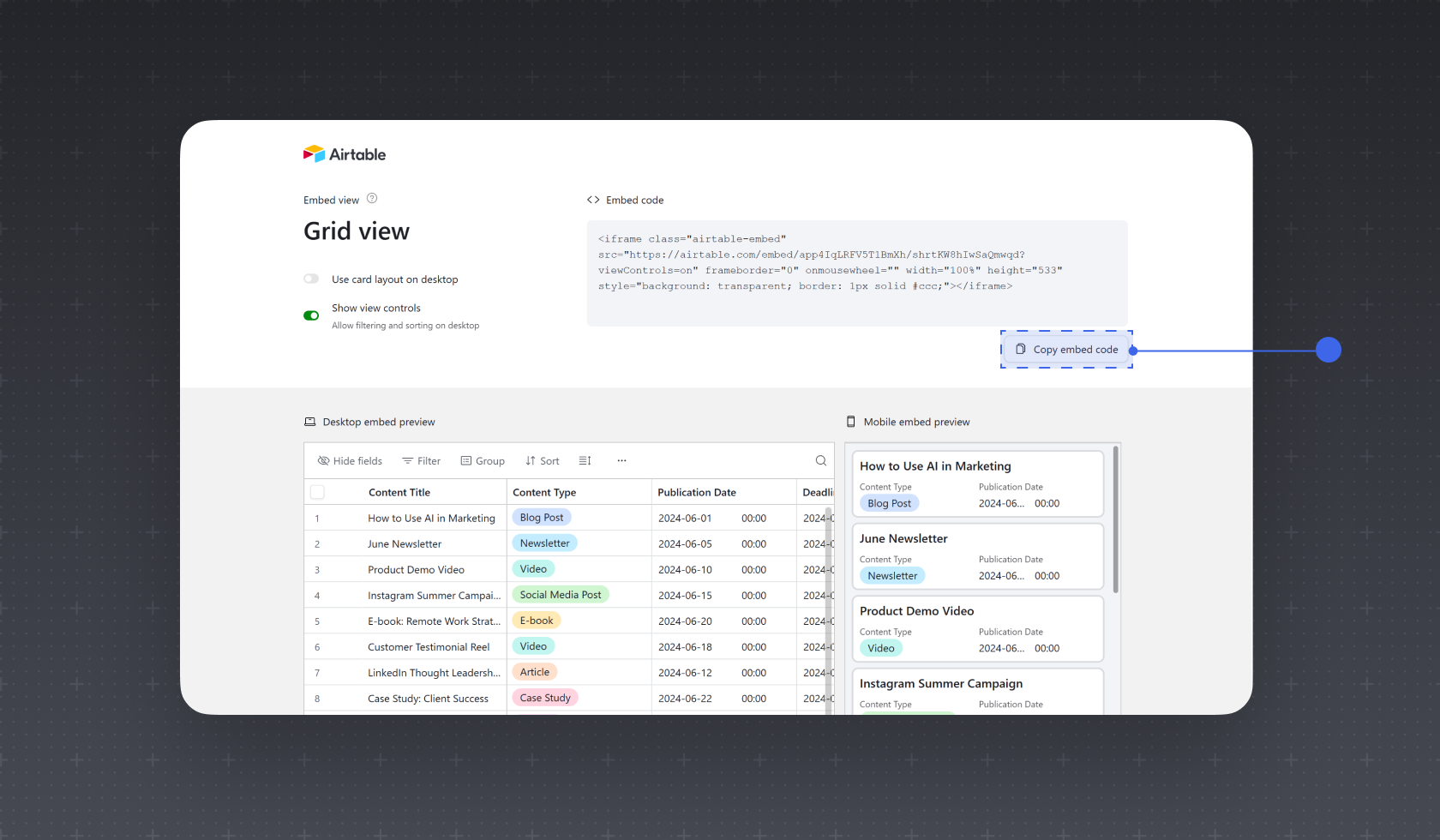This screenshot has height=840, width=1440.
Task: Enable Use card layout on desktop toggle
Action: pyautogui.click(x=311, y=279)
